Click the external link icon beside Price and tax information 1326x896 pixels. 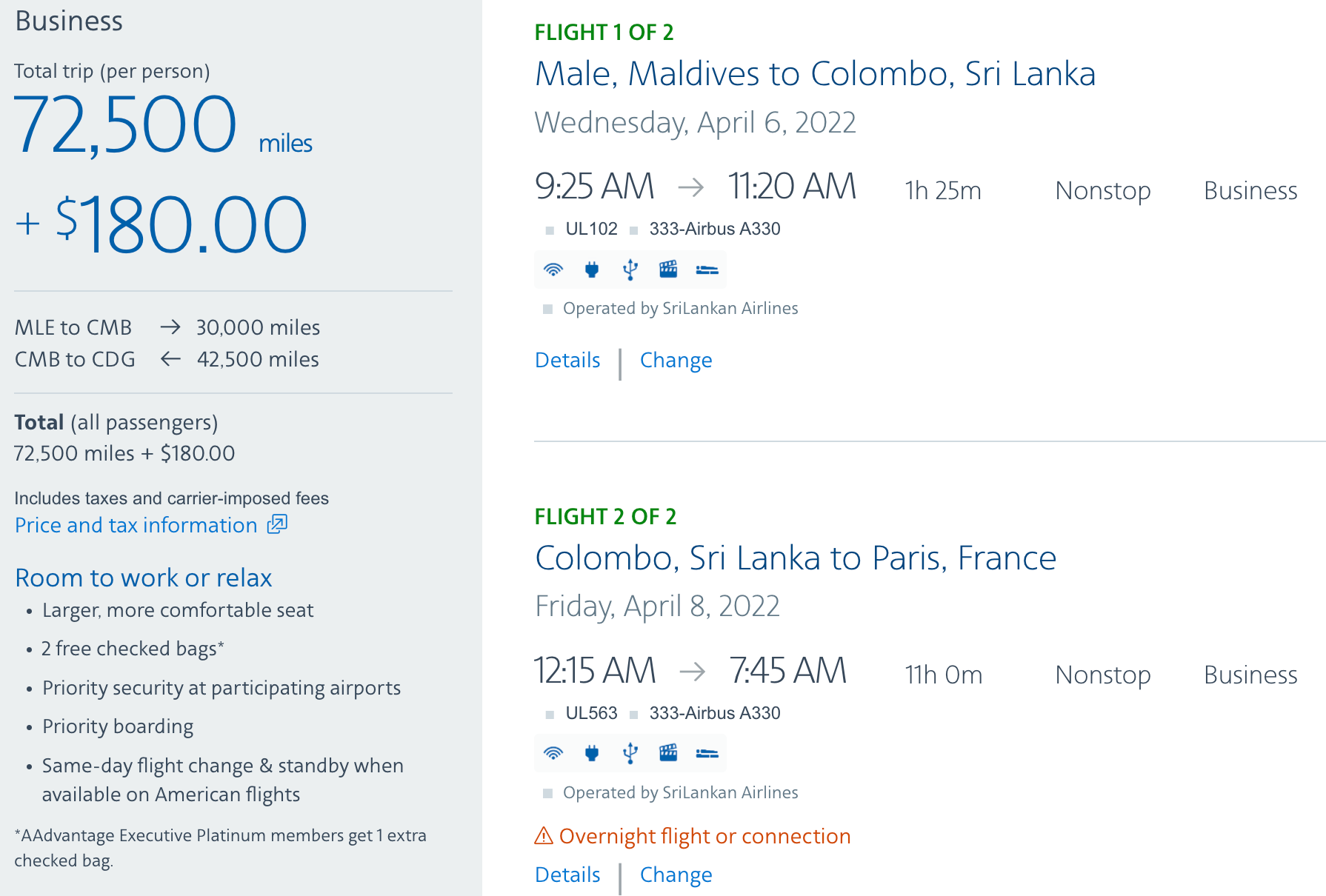276,524
